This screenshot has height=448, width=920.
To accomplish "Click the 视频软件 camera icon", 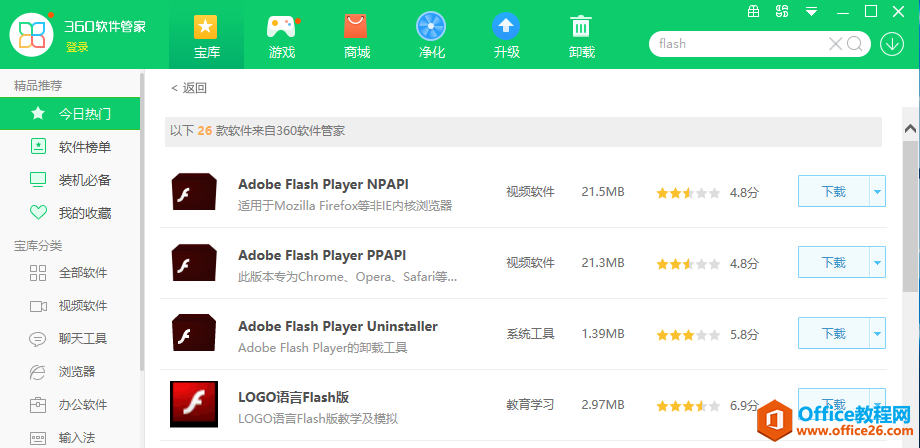I will 38,306.
